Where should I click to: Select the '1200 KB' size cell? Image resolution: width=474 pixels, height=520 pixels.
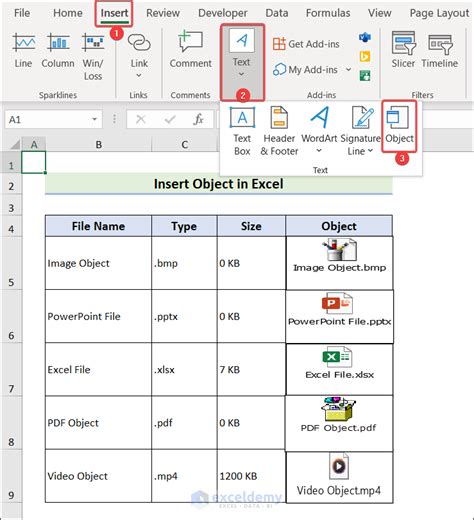pyautogui.click(x=251, y=476)
